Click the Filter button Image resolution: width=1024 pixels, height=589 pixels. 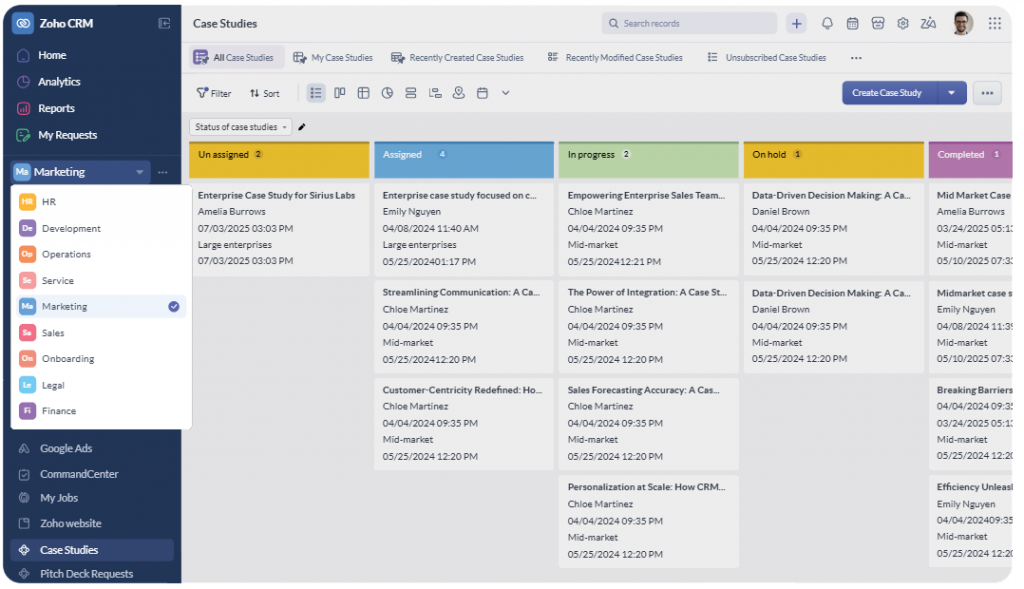coord(214,93)
